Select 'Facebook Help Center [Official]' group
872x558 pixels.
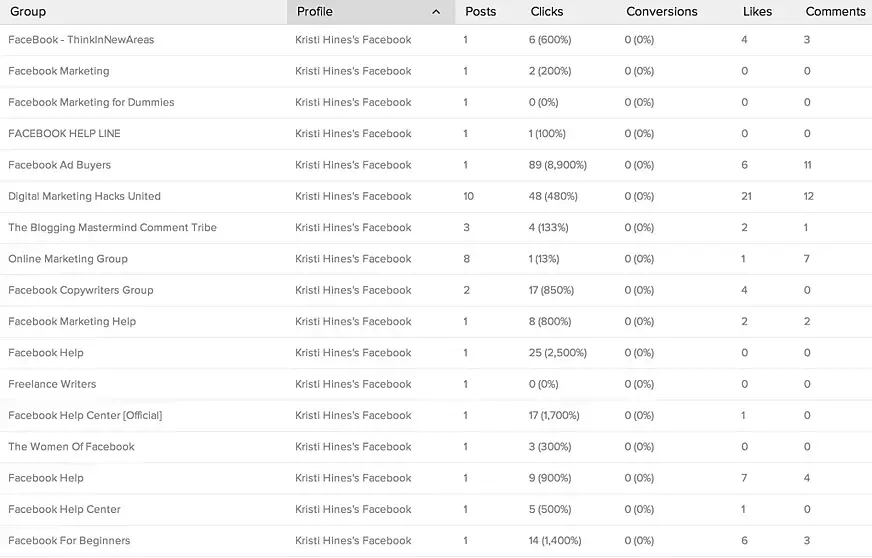(85, 416)
